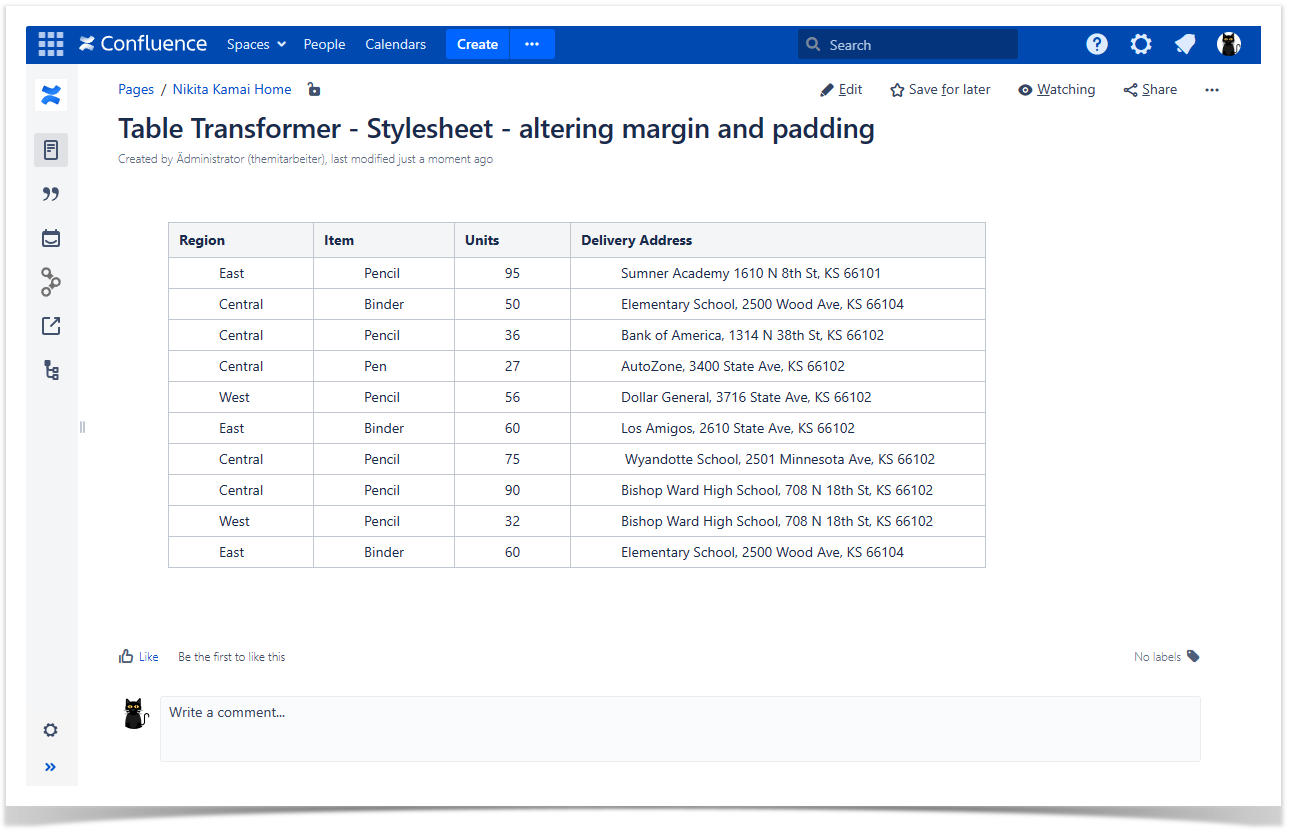Image resolution: width=1295 pixels, height=835 pixels.
Task: Open the calendar icon in sidebar
Action: click(51, 238)
